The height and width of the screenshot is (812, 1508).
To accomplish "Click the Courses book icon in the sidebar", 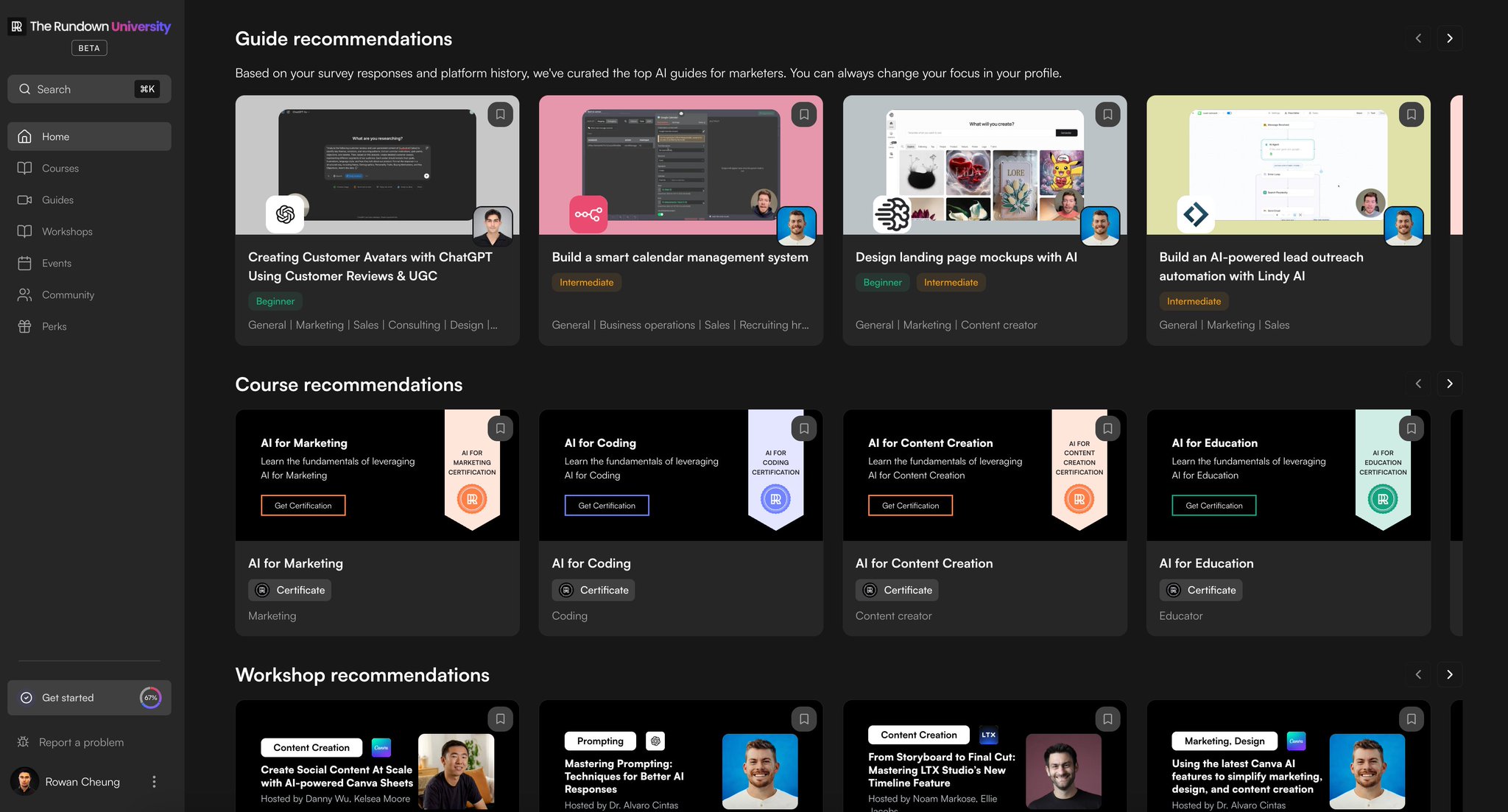I will click(x=25, y=168).
